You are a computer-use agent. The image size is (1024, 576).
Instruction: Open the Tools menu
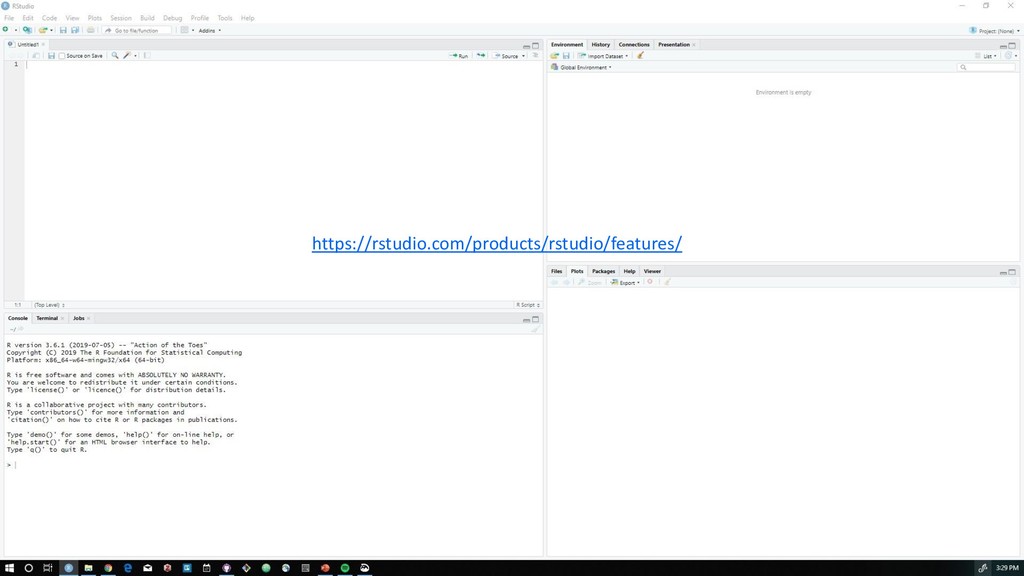(x=225, y=18)
